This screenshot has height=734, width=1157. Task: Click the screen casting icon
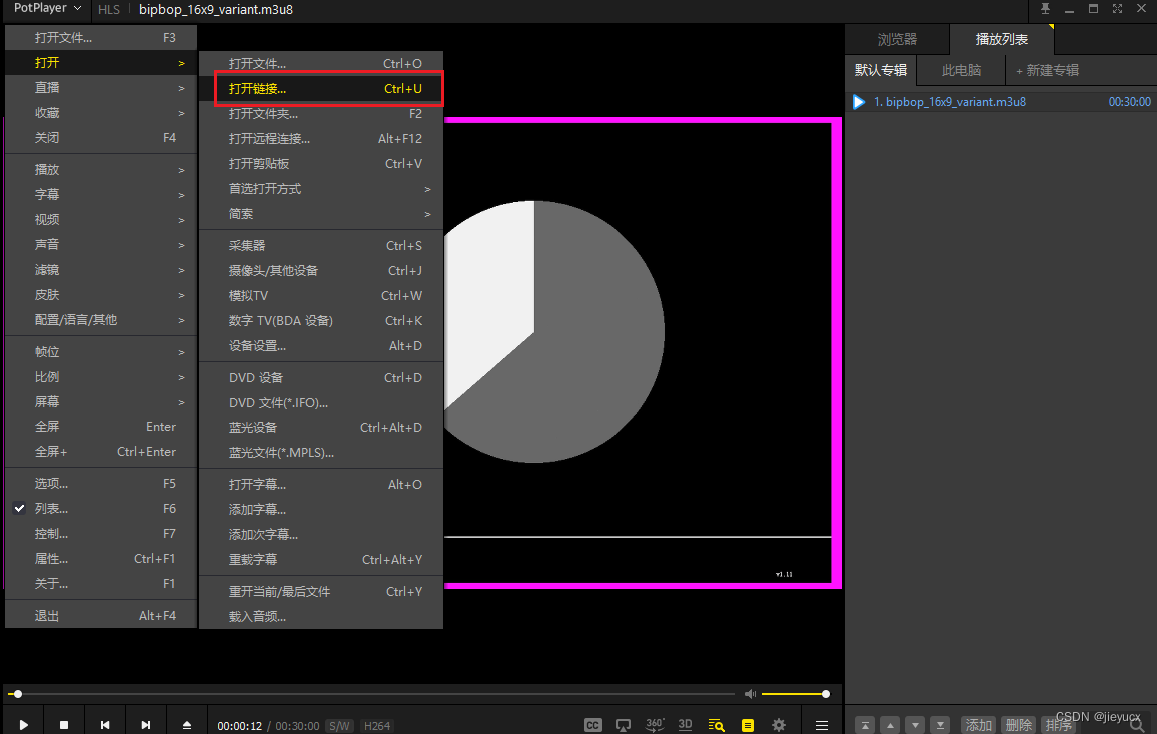[623, 725]
